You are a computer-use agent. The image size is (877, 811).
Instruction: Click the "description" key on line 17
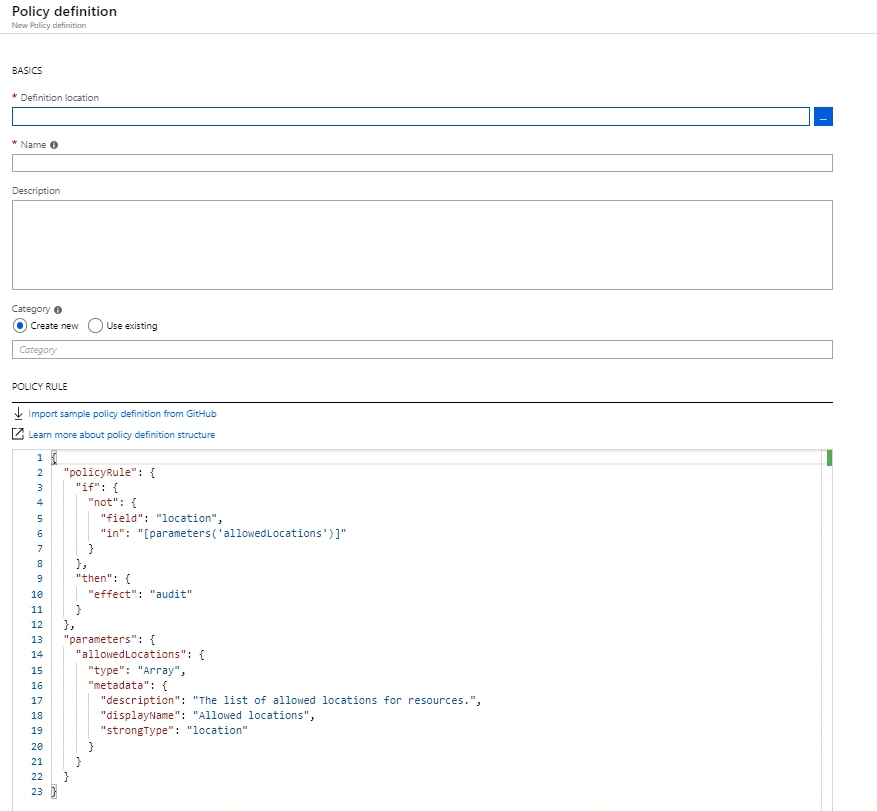tap(140, 701)
